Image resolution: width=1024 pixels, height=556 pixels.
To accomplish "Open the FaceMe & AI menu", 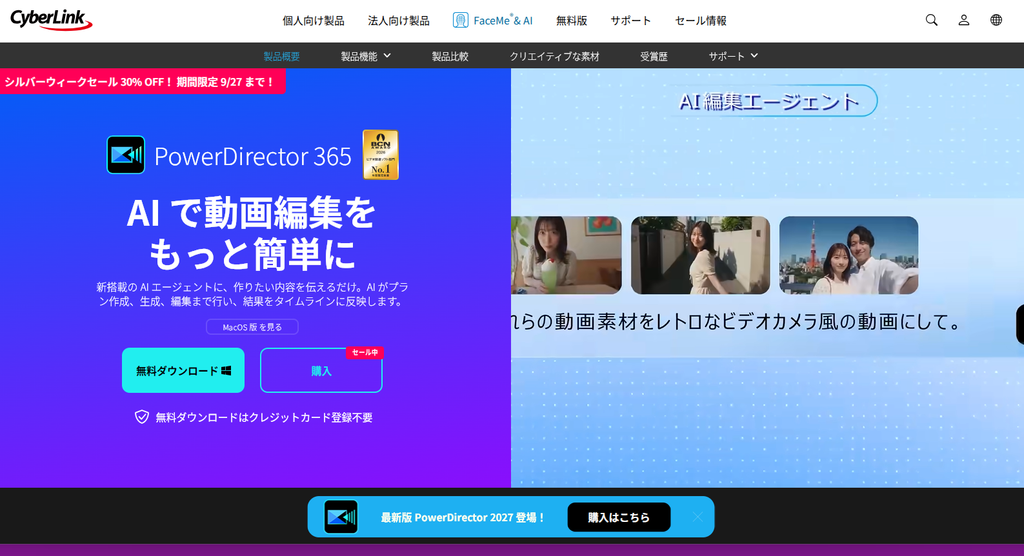I will (493, 21).
